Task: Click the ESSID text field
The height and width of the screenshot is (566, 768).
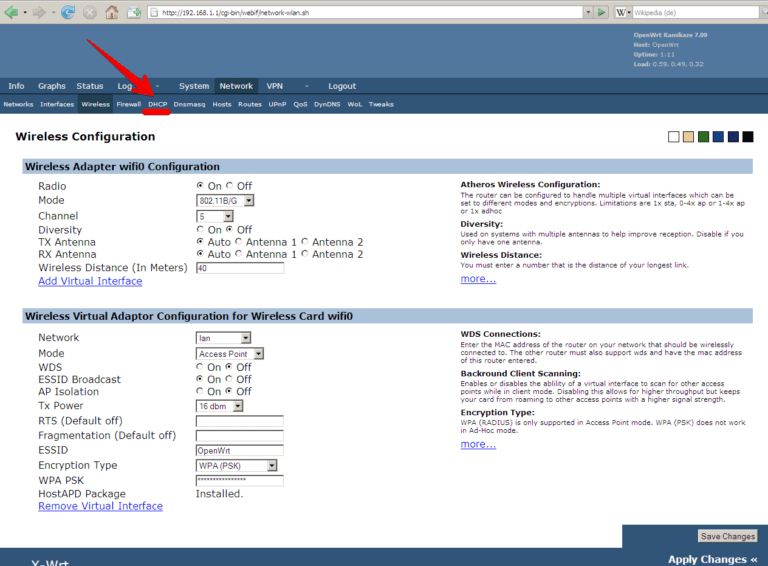Action: (x=239, y=450)
